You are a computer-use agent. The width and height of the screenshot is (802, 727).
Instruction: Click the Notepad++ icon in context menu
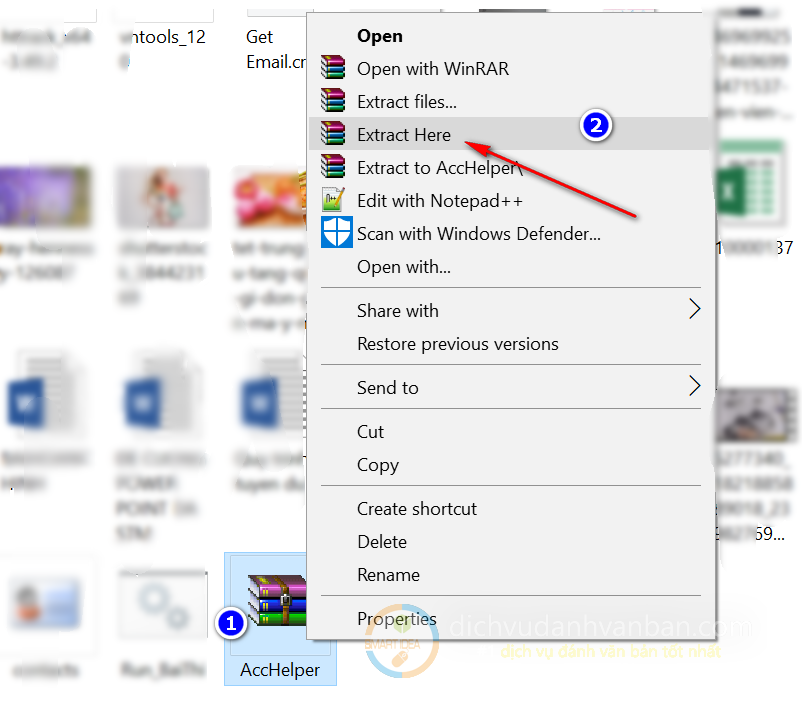(x=333, y=200)
